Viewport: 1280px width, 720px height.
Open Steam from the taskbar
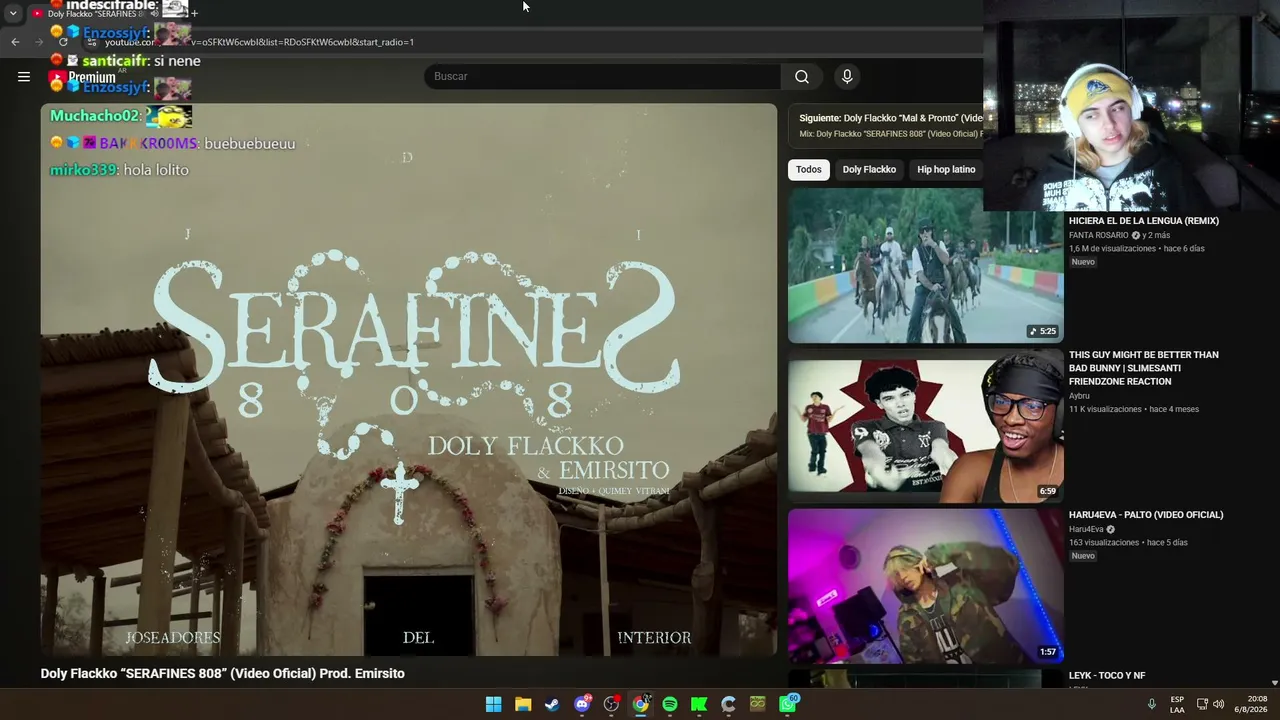[x=552, y=704]
